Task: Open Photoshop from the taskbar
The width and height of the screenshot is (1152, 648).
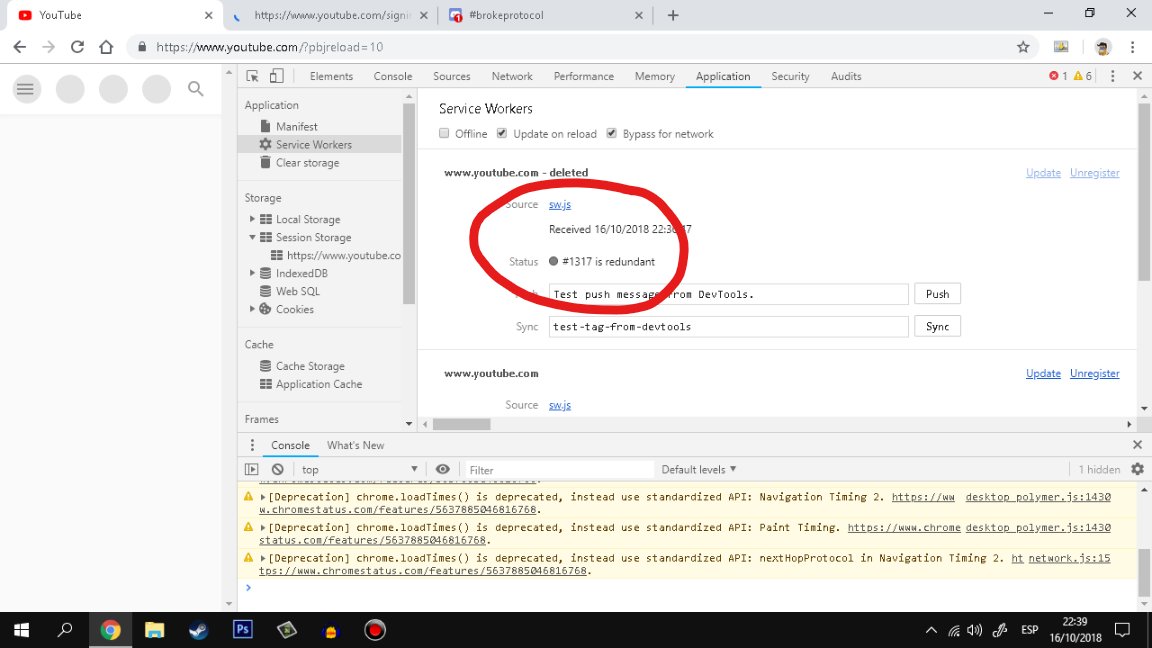Action: (x=242, y=630)
